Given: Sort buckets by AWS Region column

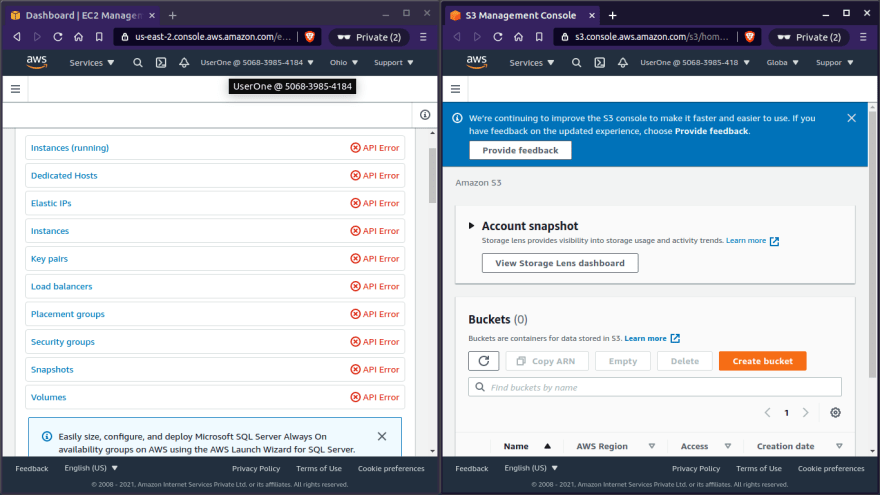Looking at the screenshot, I should 615,446.
